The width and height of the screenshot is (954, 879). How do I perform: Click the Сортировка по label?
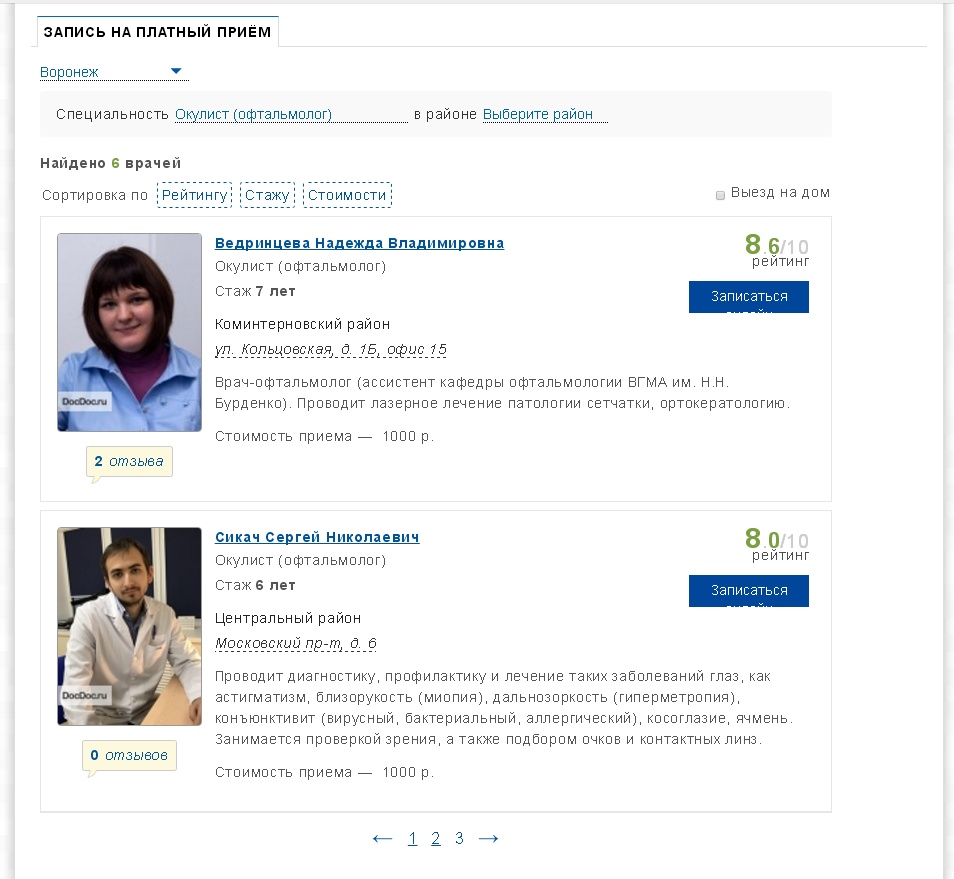pos(95,195)
